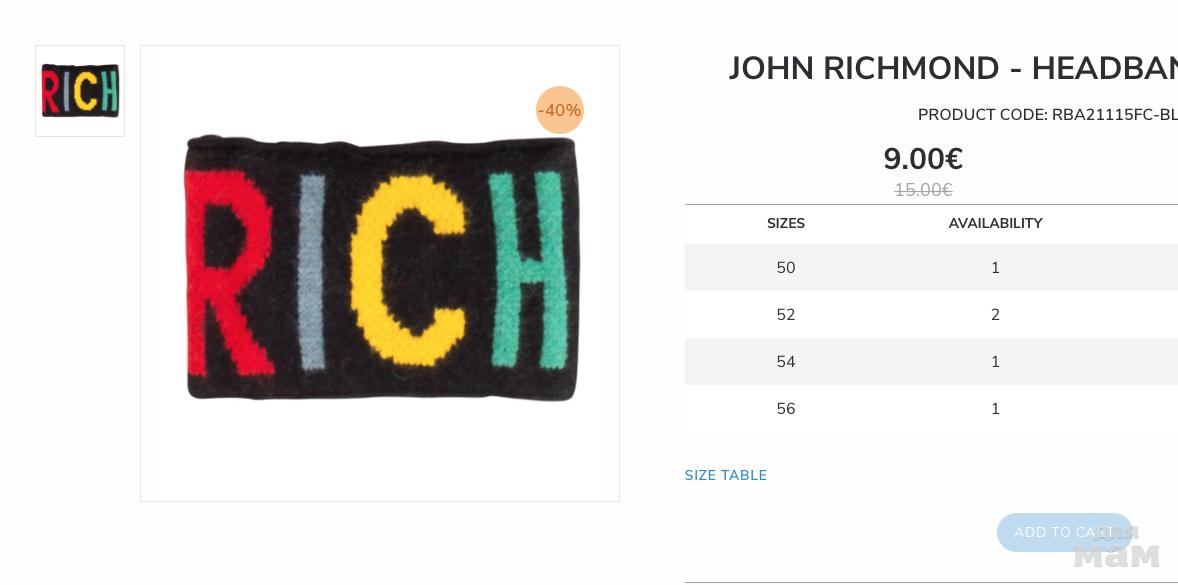Click the AVAILABILITY column header
1178x585 pixels.
[x=995, y=223]
